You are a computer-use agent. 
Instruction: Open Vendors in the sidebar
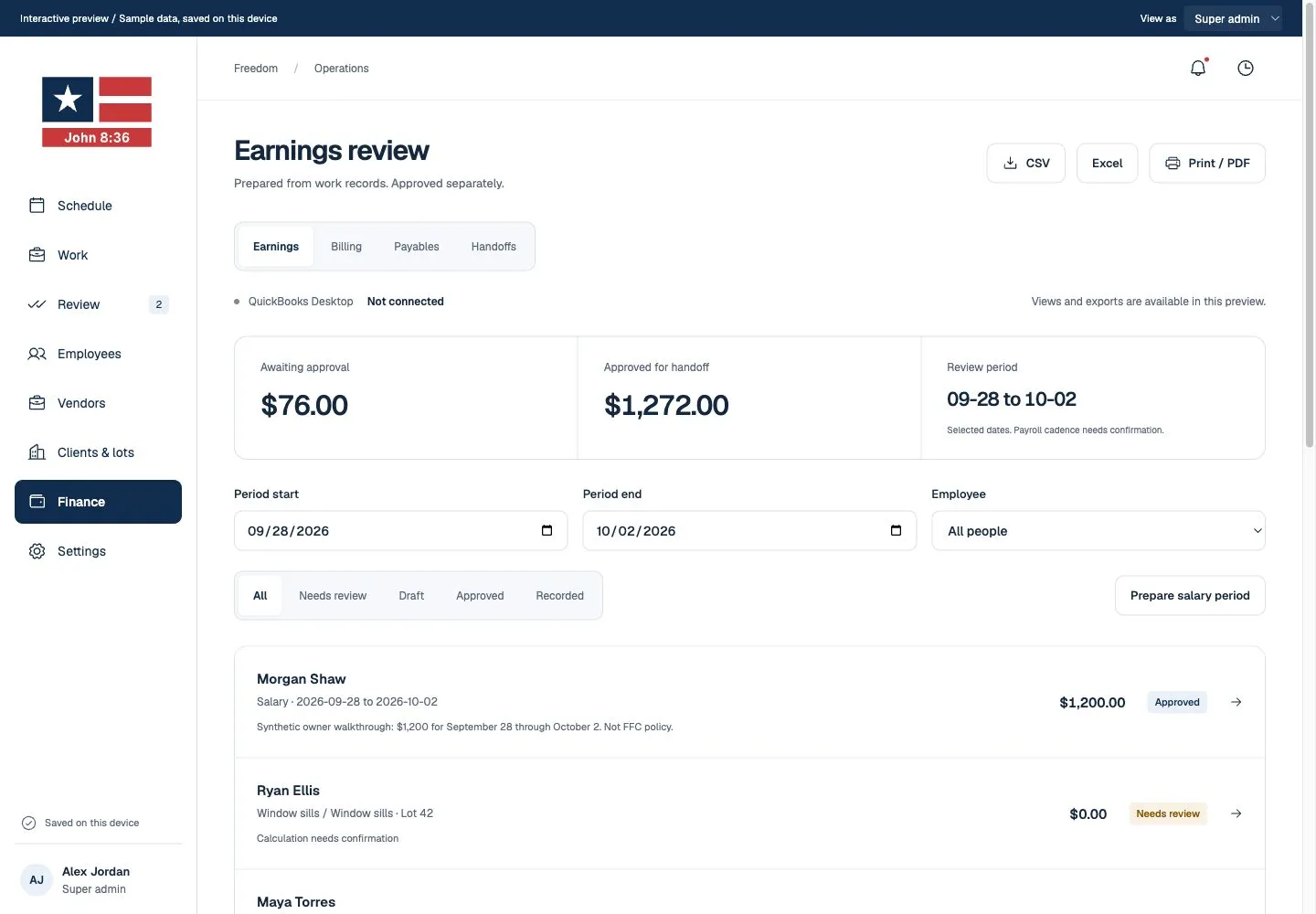click(98, 403)
